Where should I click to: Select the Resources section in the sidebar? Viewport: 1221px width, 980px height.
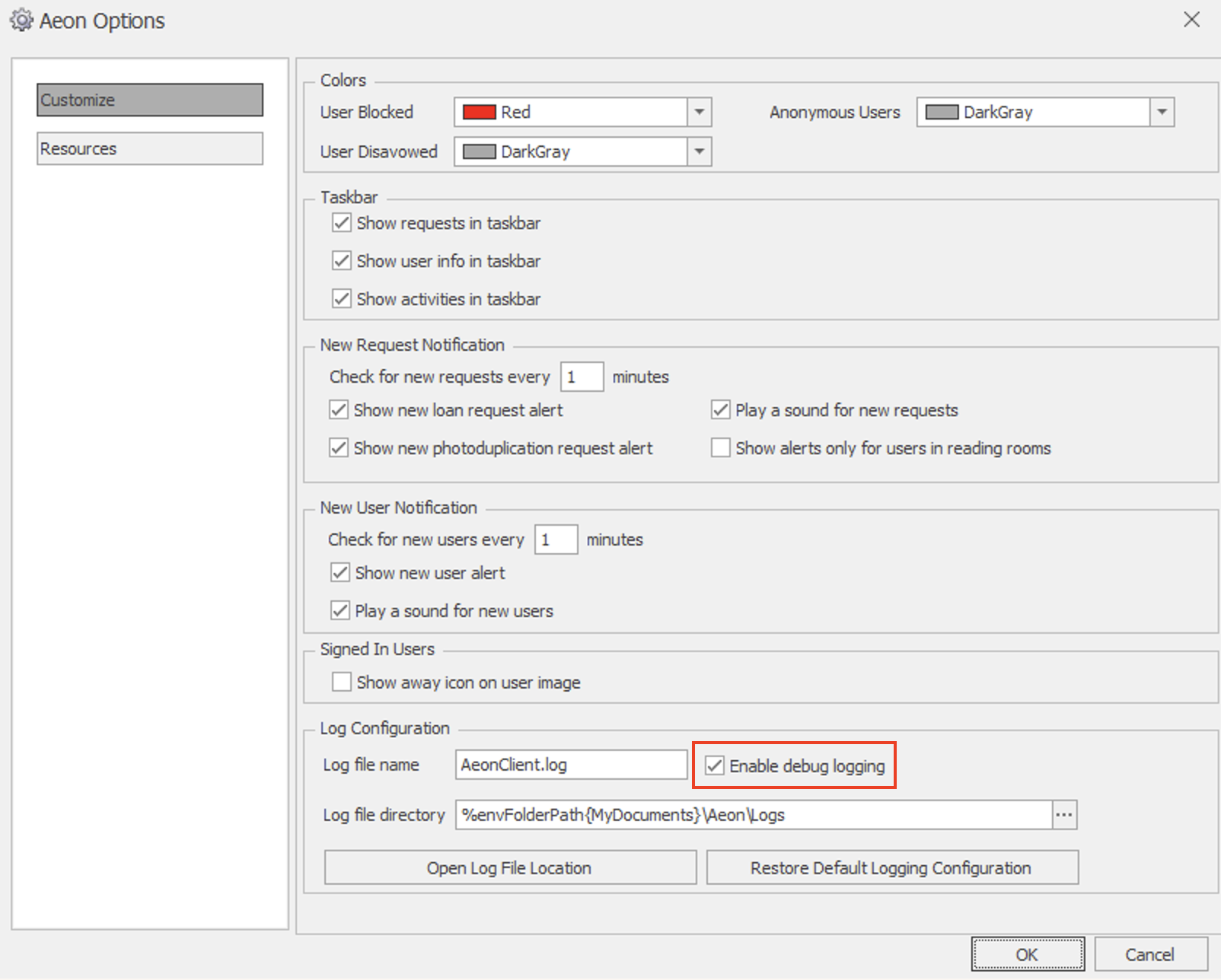click(148, 148)
